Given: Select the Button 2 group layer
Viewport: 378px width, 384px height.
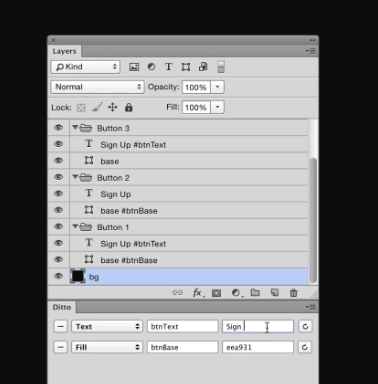Looking at the screenshot, I should [x=189, y=177].
